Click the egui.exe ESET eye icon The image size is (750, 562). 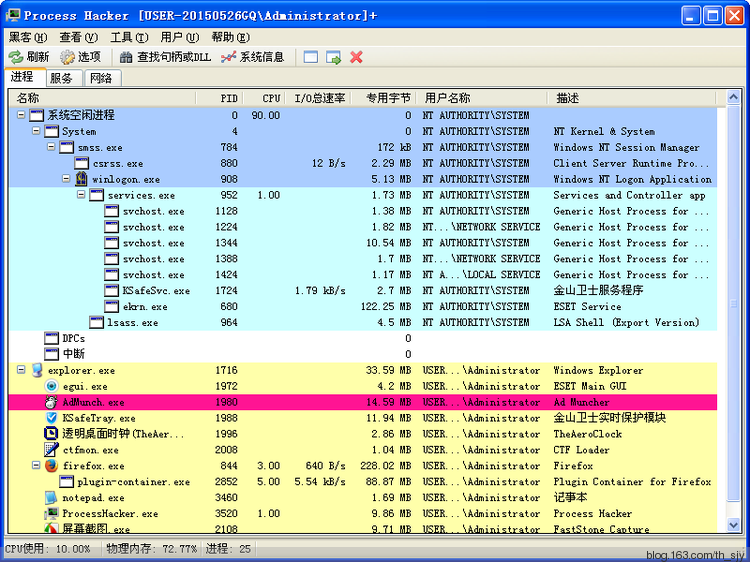click(51, 386)
